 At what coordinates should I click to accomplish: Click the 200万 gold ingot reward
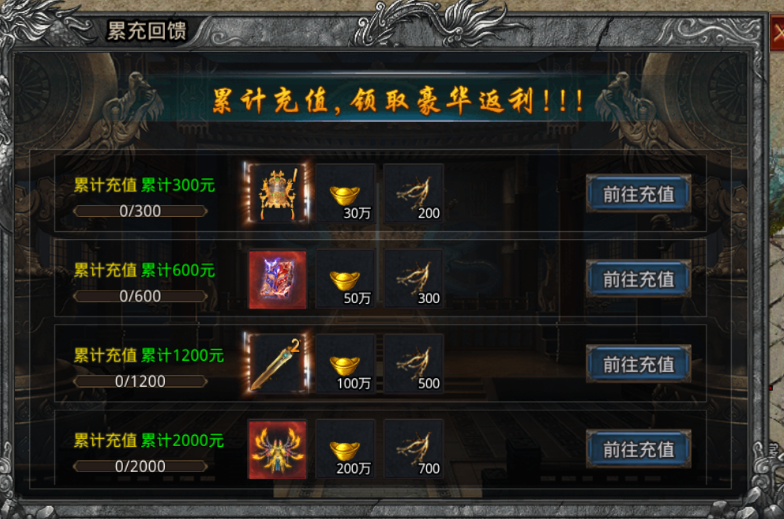[x=346, y=450]
